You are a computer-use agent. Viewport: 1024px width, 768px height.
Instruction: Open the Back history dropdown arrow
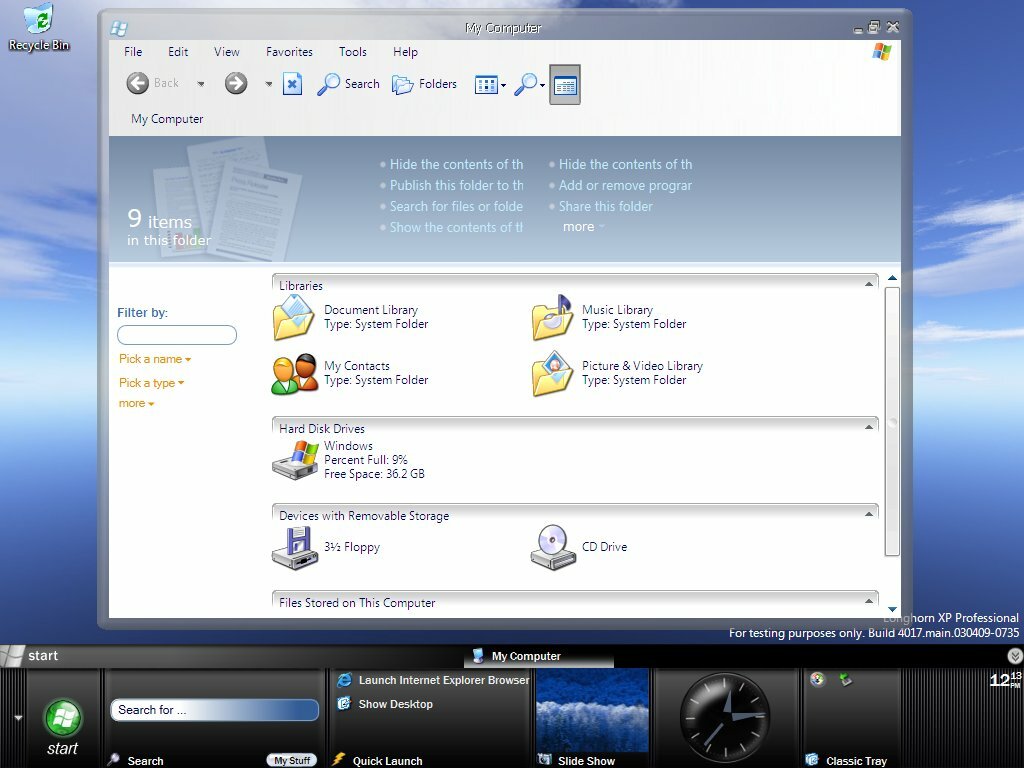pyautogui.click(x=200, y=84)
